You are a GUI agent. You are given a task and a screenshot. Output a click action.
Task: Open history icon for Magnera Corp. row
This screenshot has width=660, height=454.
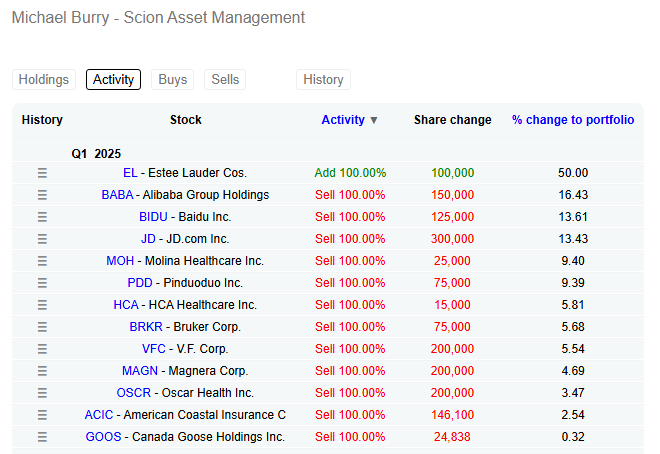click(42, 371)
